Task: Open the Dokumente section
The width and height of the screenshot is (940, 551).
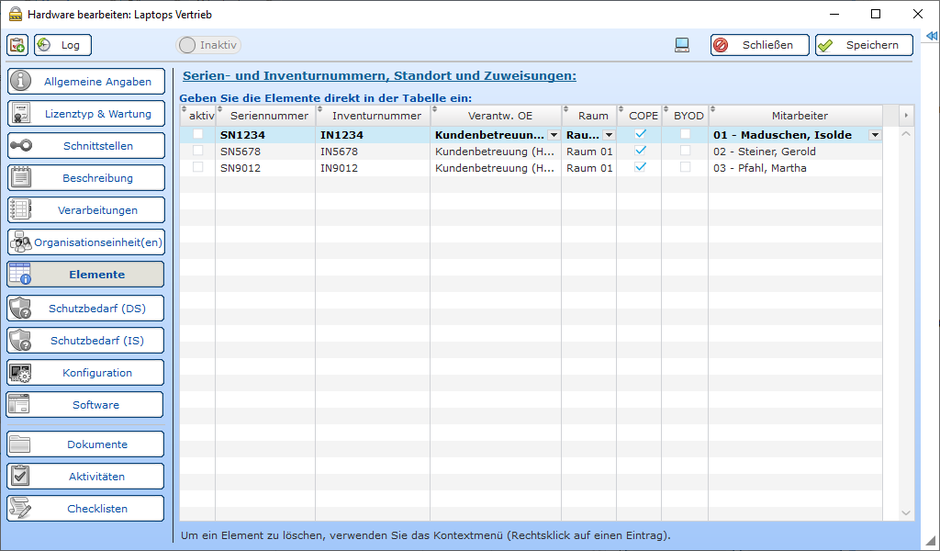Action: pos(86,444)
